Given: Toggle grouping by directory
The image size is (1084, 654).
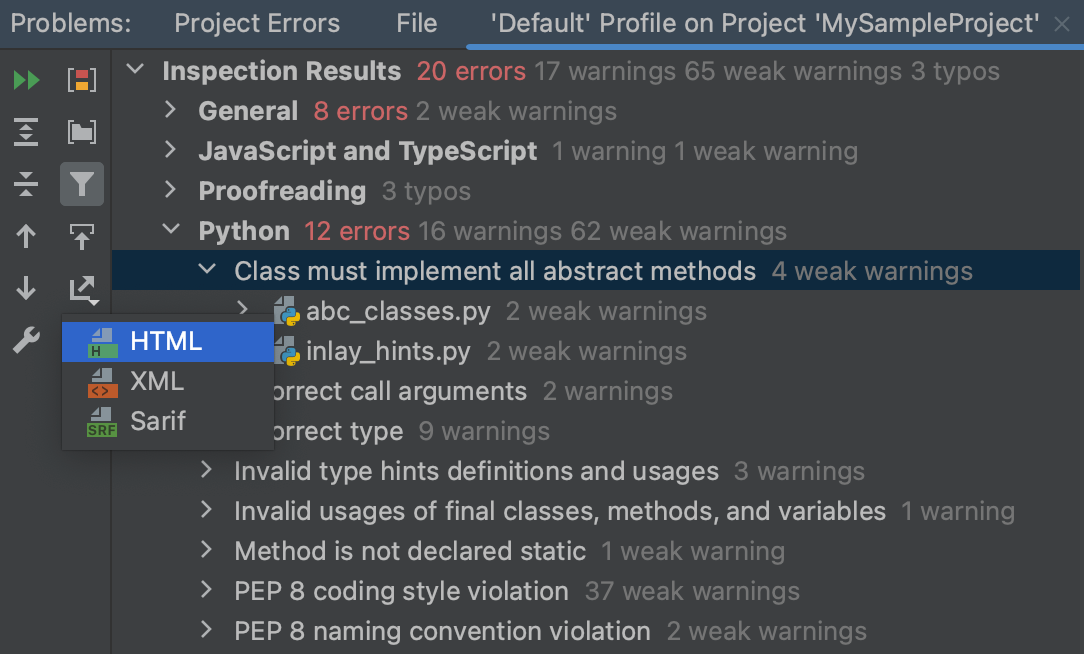Looking at the screenshot, I should coord(82,131).
